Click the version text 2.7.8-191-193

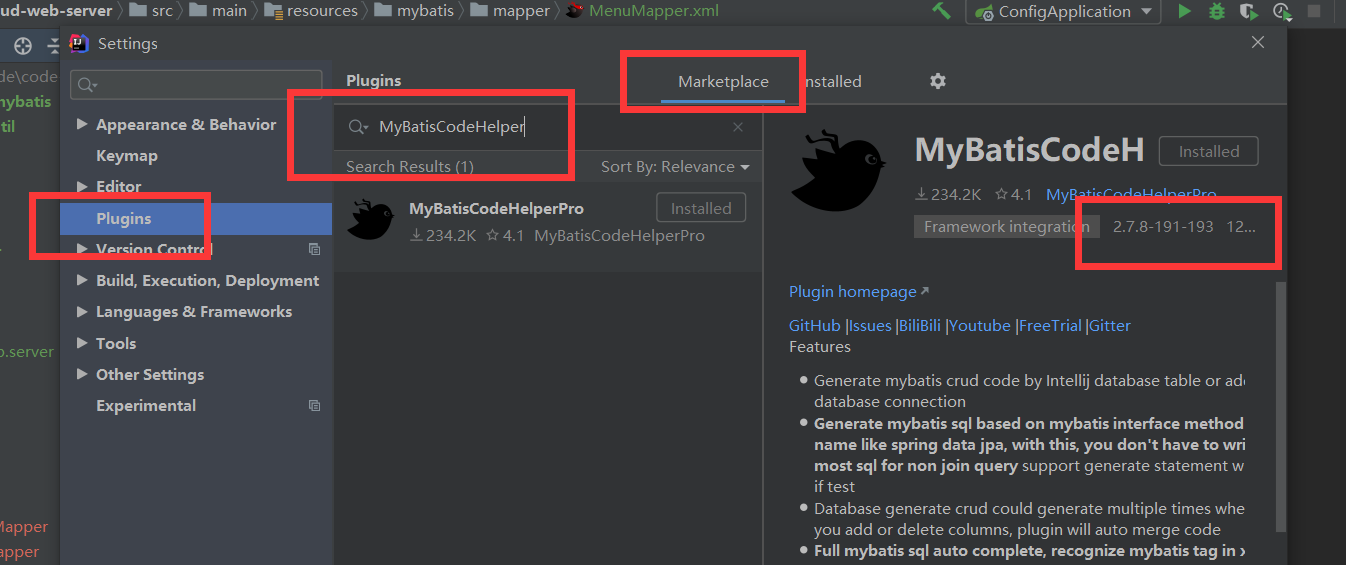(1163, 227)
